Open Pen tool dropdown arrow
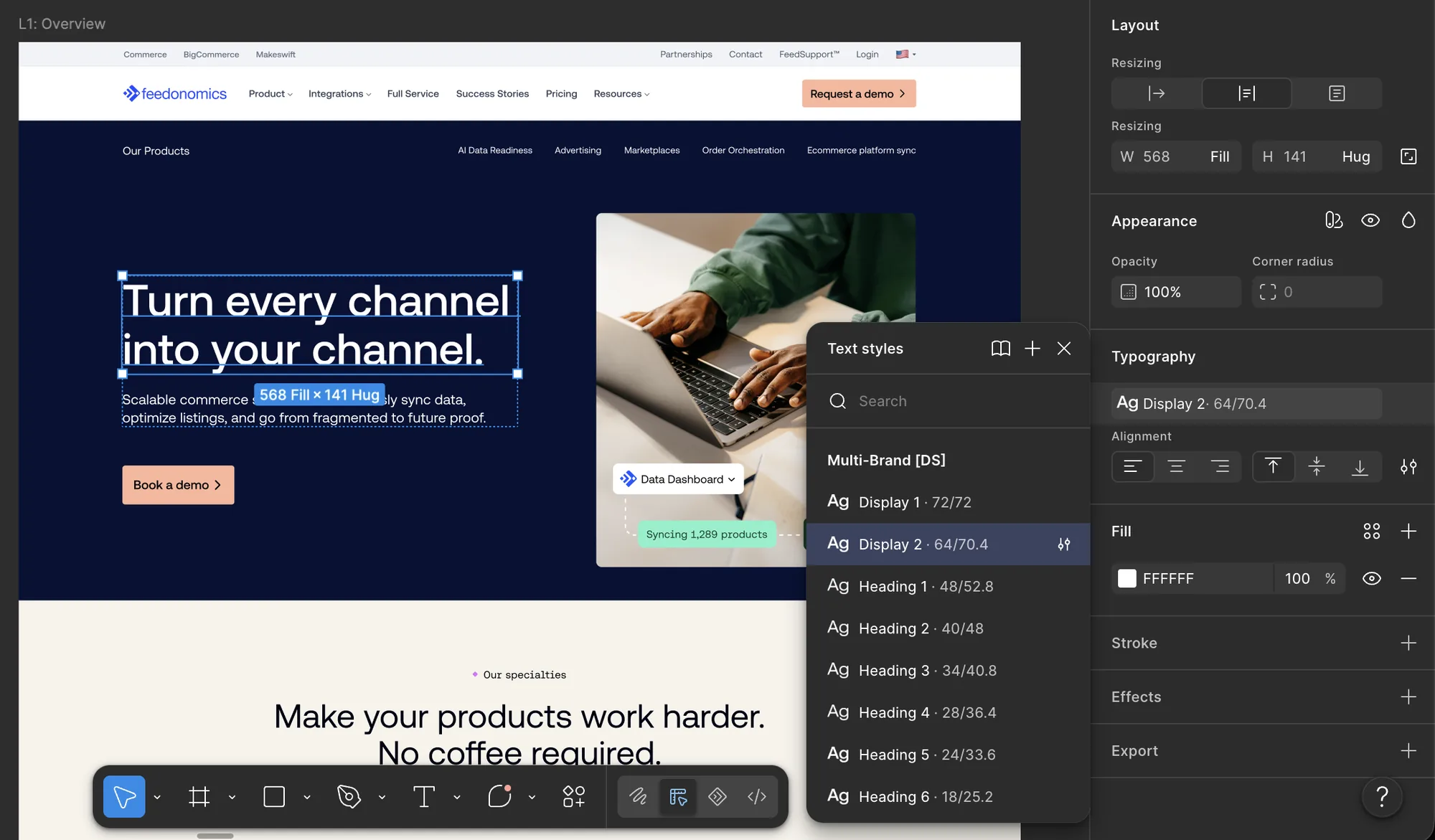1435x840 pixels. (382, 797)
